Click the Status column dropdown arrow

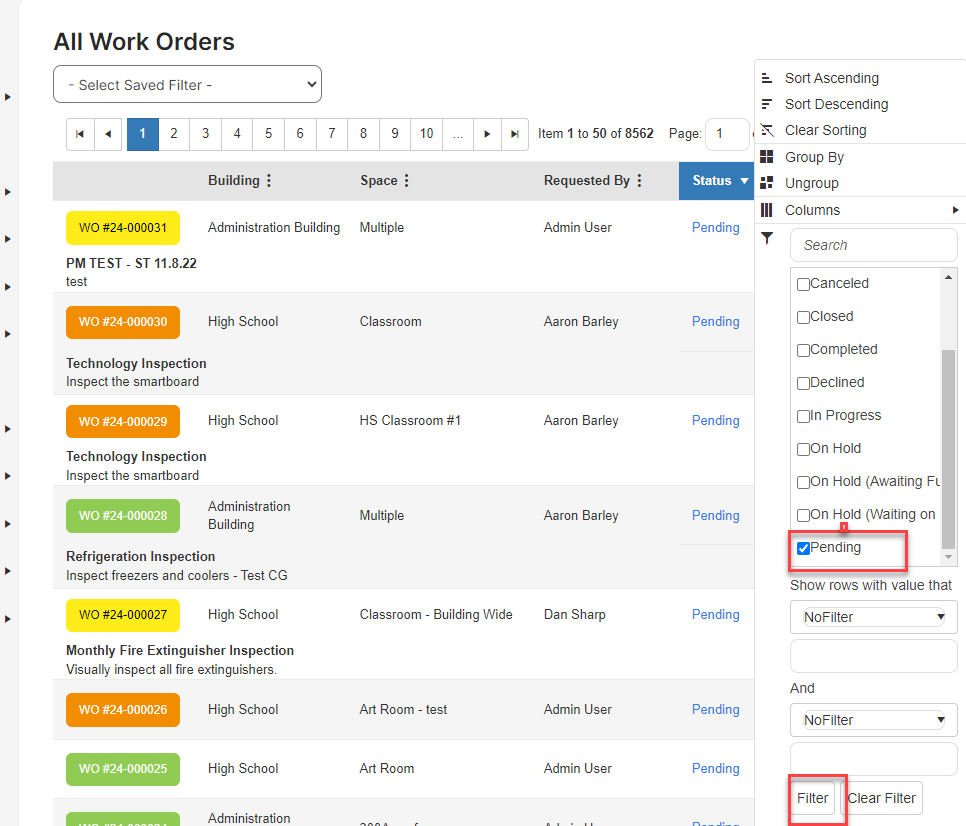(744, 181)
